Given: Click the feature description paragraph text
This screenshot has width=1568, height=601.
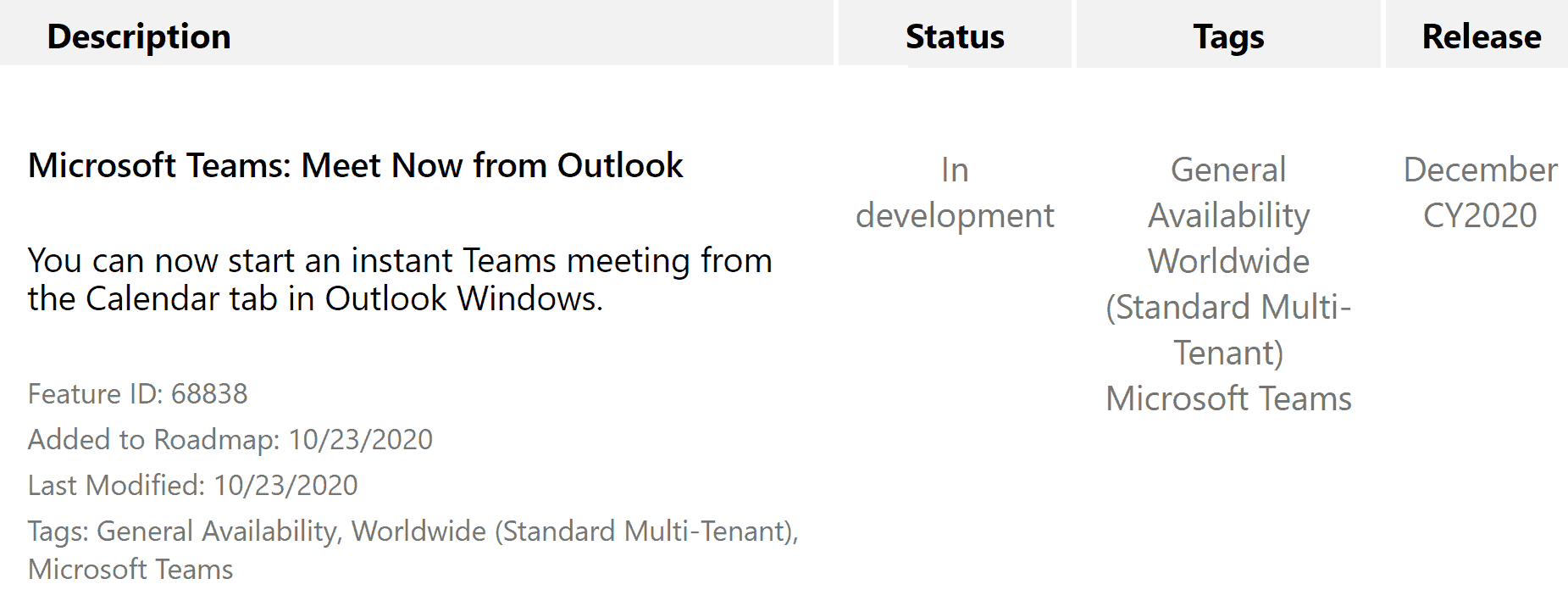Looking at the screenshot, I should pos(400,280).
